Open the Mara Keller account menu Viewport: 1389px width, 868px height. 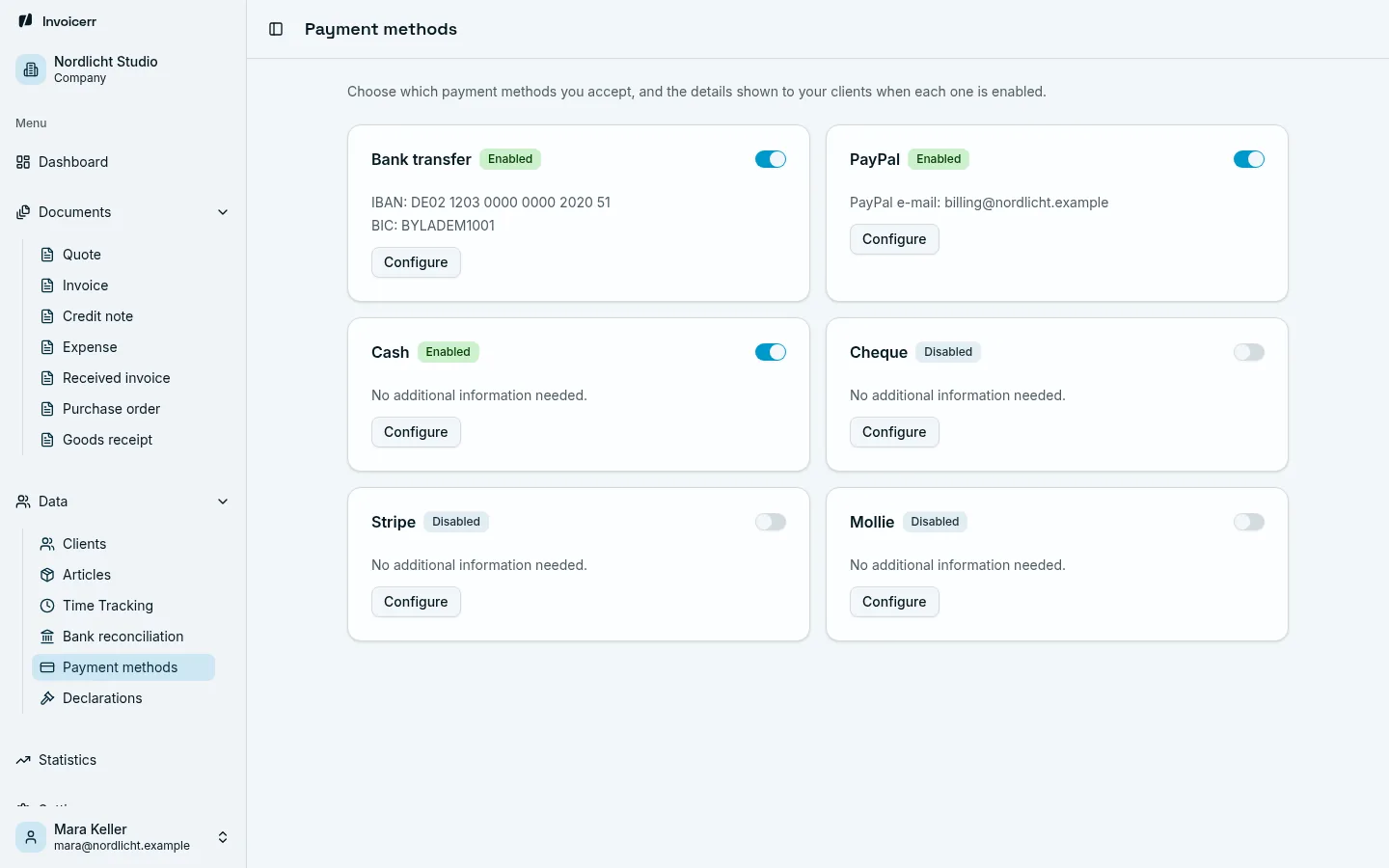(123, 837)
